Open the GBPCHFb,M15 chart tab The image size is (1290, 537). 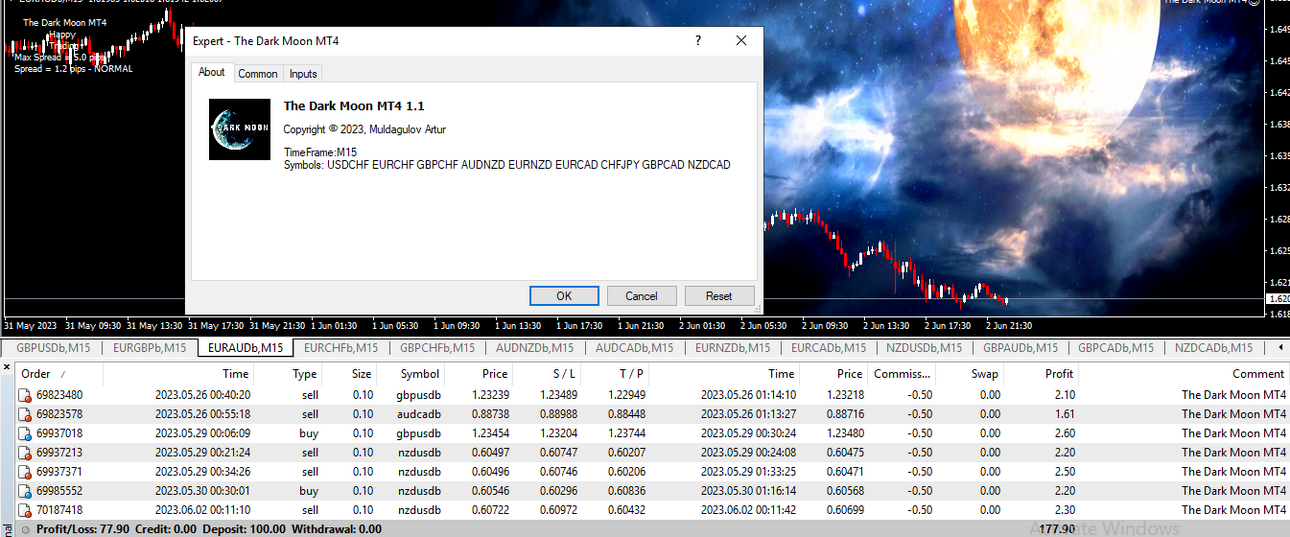tap(437, 348)
